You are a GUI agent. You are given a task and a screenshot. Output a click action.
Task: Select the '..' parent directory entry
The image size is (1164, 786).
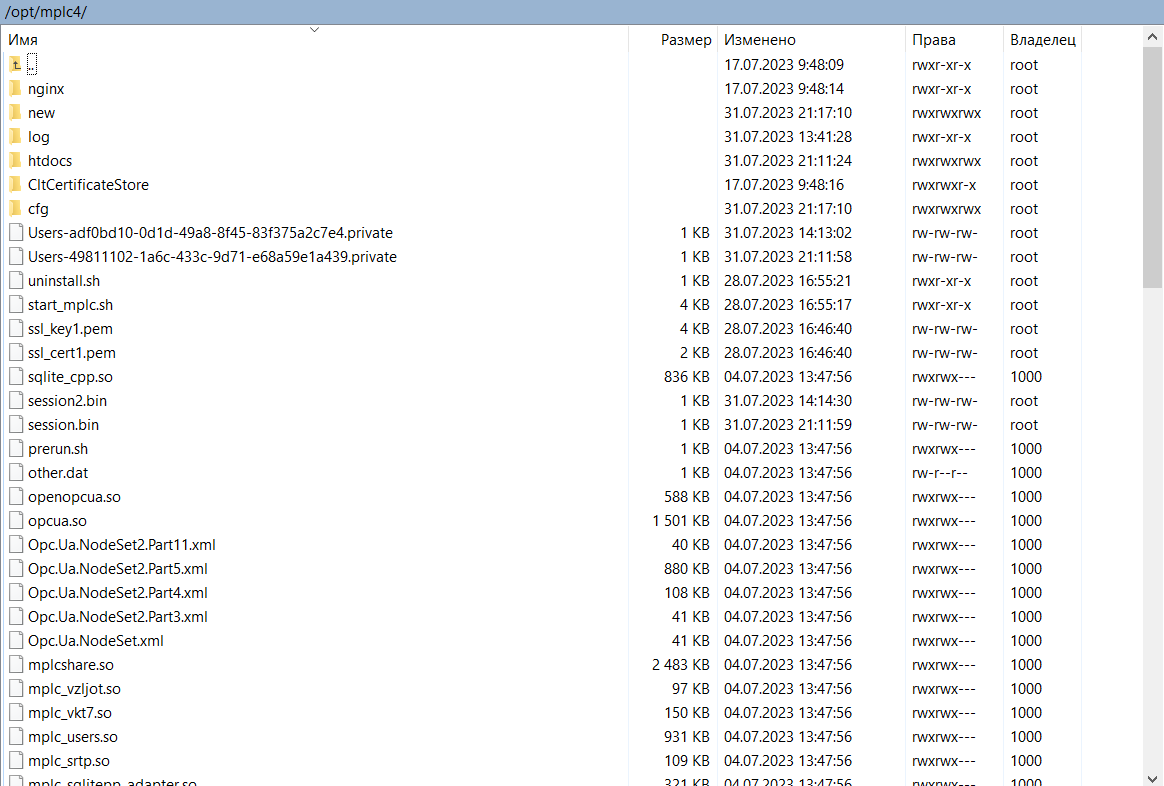32,65
